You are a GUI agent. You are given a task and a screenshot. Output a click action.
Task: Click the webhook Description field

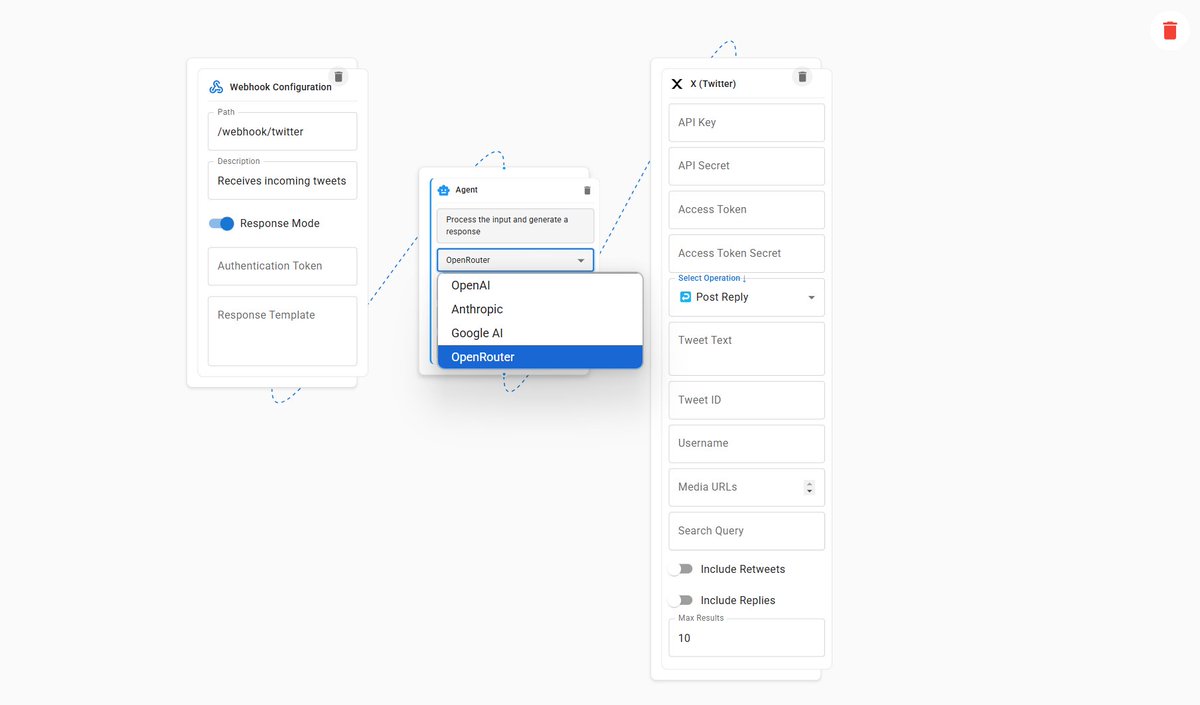282,180
